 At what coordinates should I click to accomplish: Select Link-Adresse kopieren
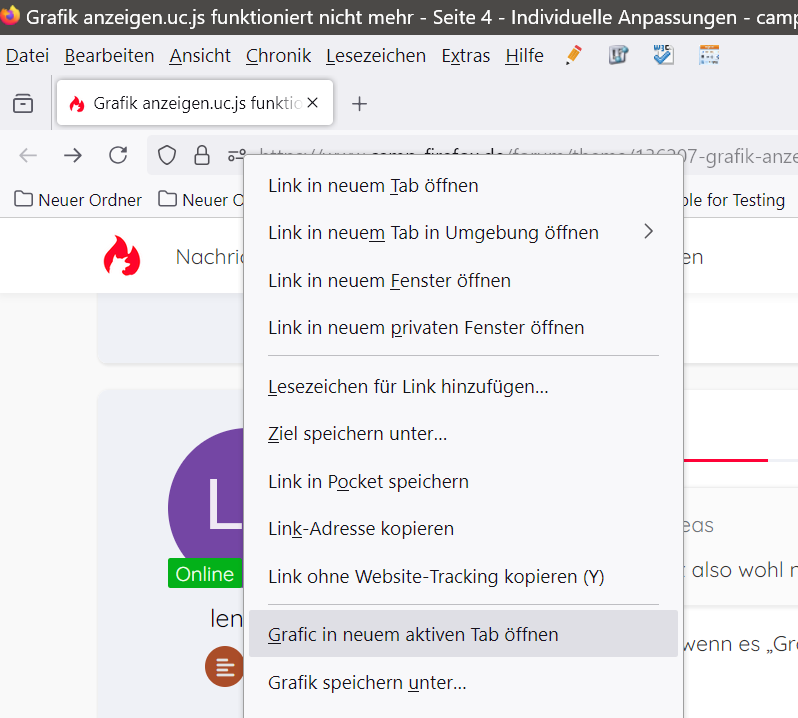click(x=463, y=529)
